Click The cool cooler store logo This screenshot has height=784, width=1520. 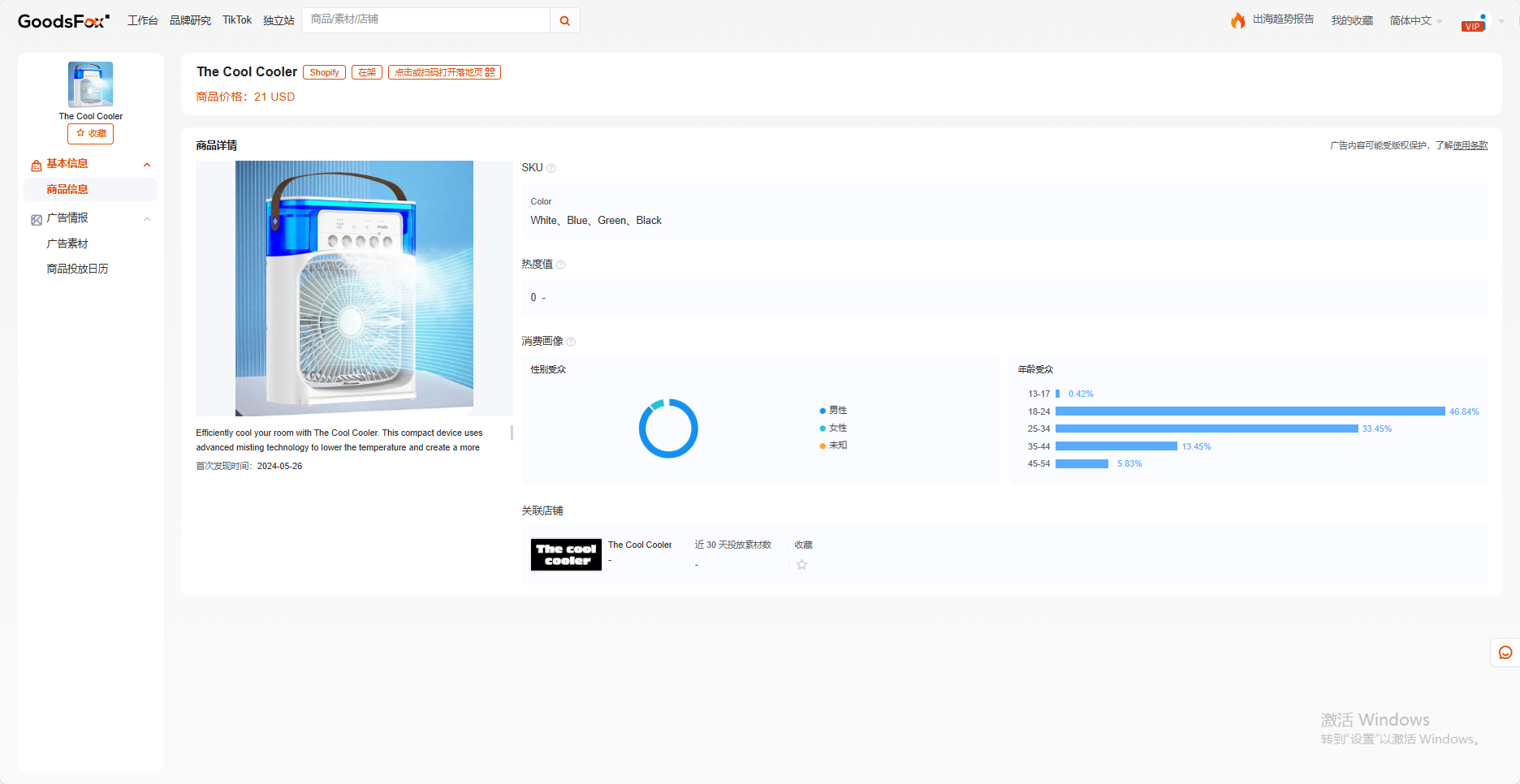[x=566, y=555]
